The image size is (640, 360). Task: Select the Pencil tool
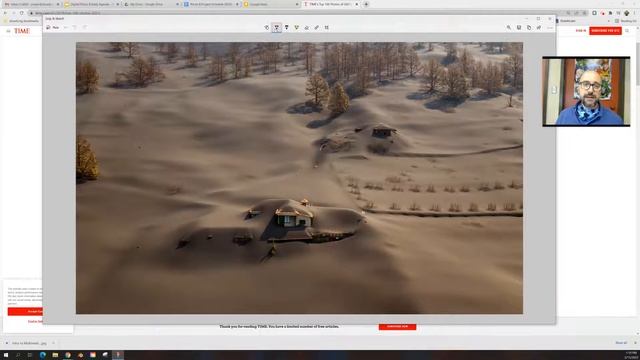(x=287, y=27)
